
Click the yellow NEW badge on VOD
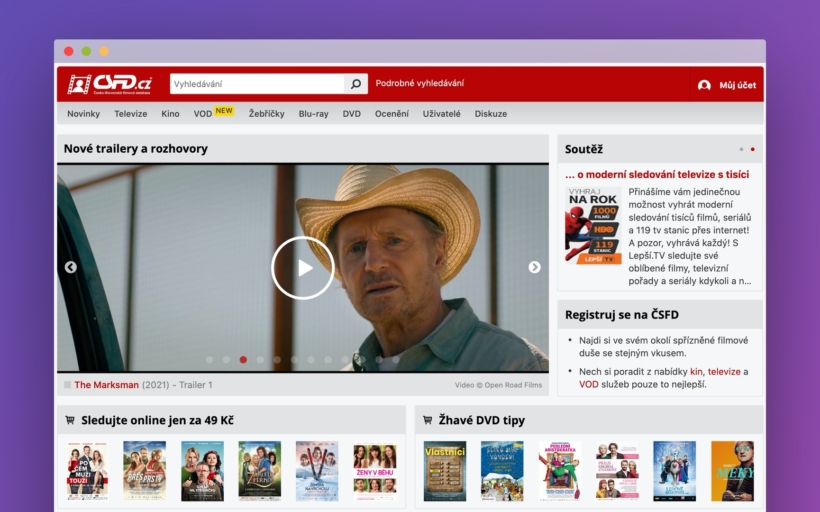[x=224, y=110]
